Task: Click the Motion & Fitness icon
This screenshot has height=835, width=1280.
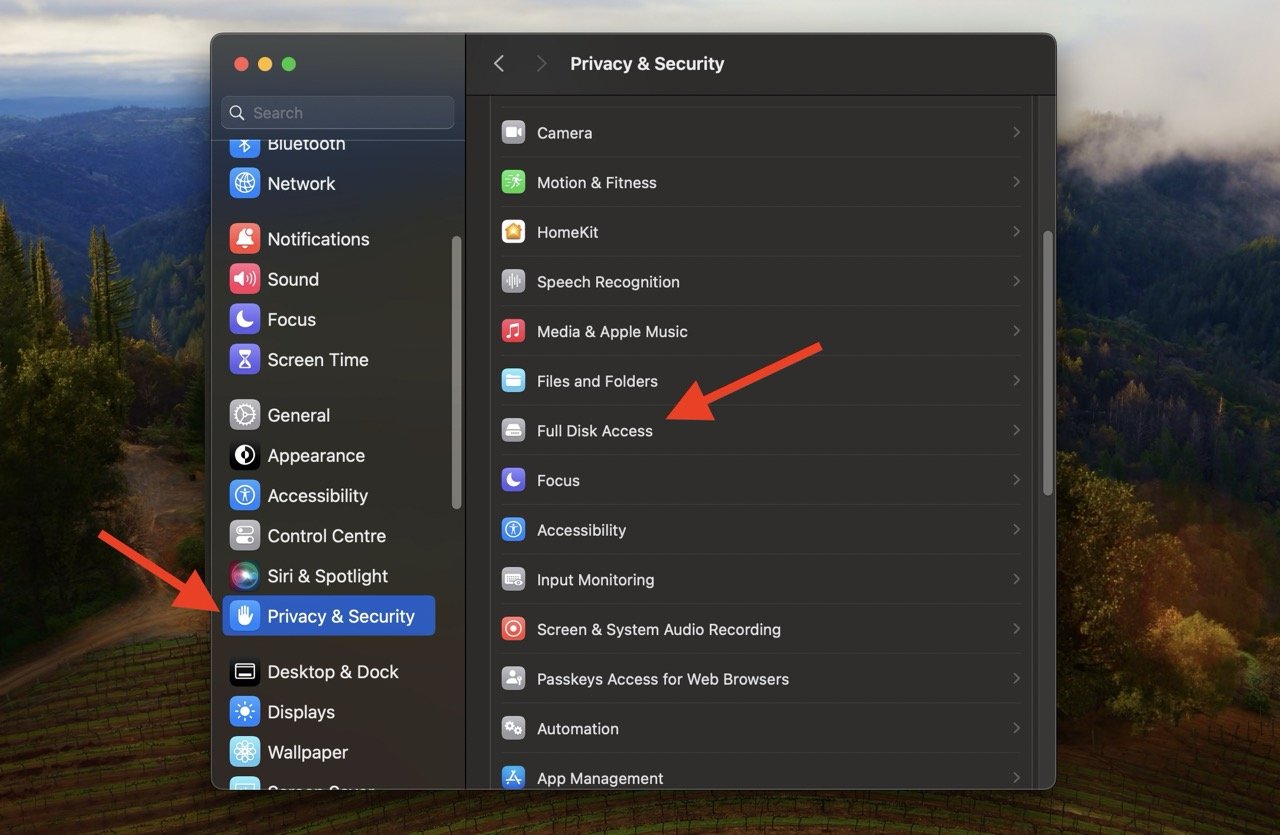Action: (513, 182)
